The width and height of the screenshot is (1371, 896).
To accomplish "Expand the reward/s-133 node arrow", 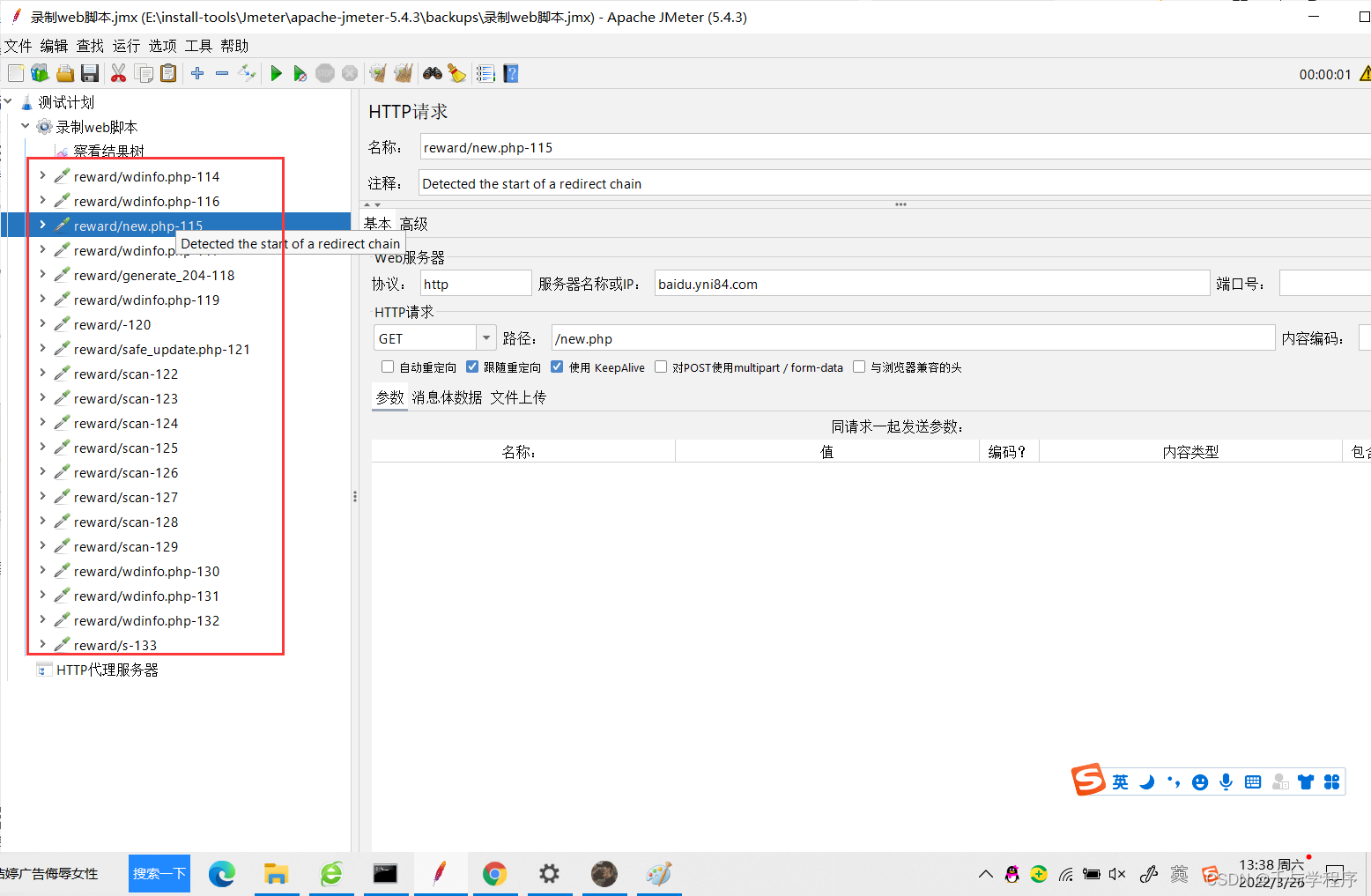I will pos(42,644).
